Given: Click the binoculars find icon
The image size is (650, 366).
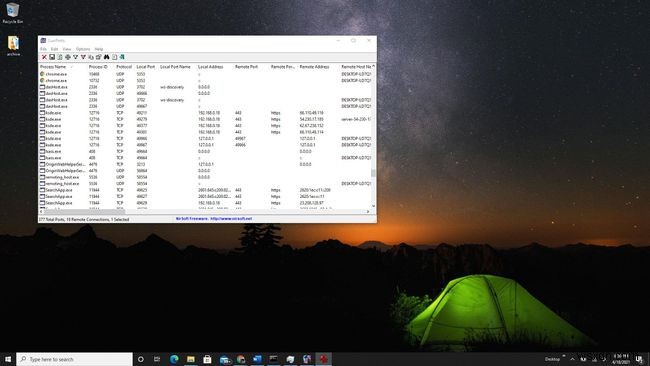Looking at the screenshot, I should coord(107,57).
